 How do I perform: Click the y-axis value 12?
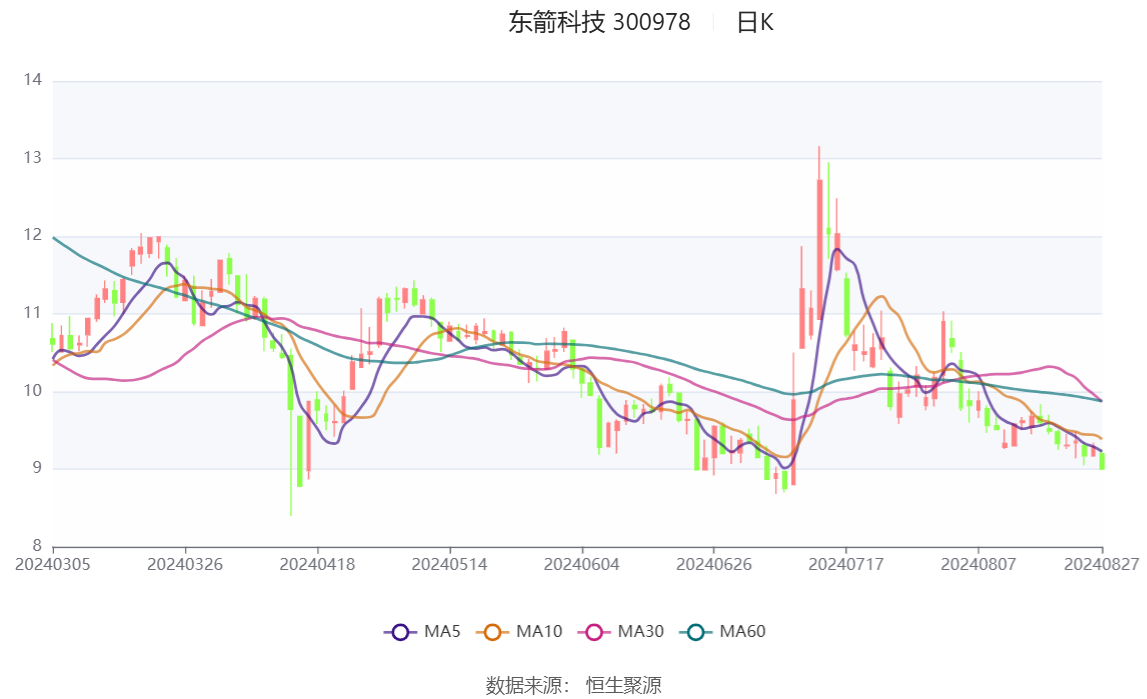pos(33,235)
